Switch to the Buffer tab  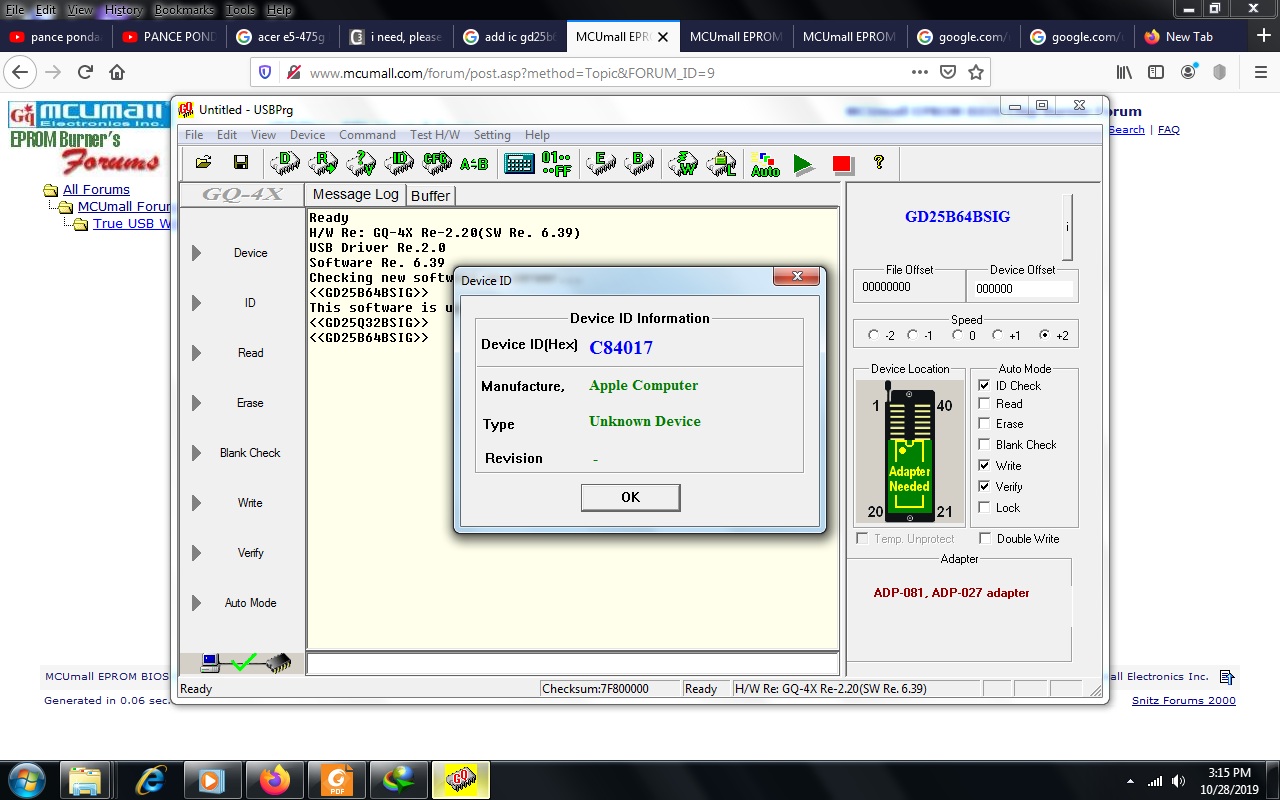click(x=430, y=196)
